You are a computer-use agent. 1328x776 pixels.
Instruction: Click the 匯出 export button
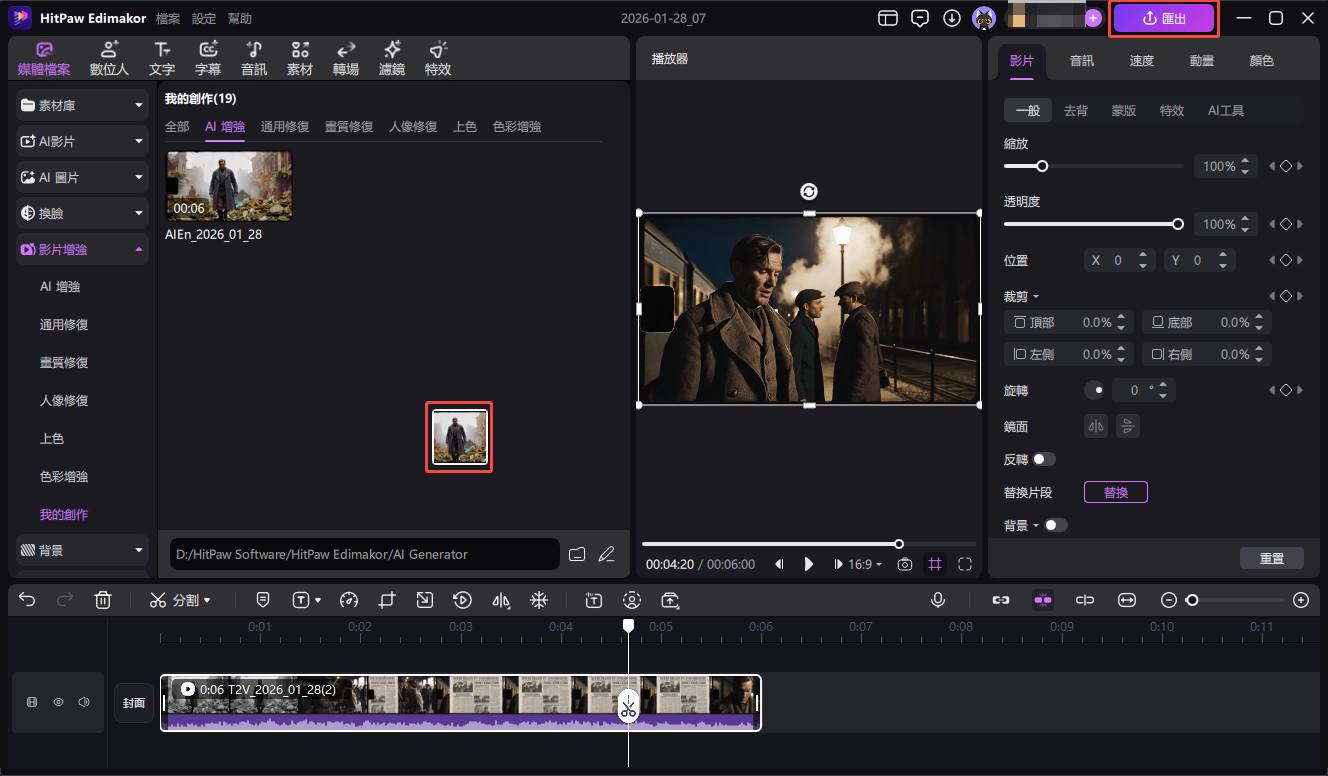tap(1164, 18)
